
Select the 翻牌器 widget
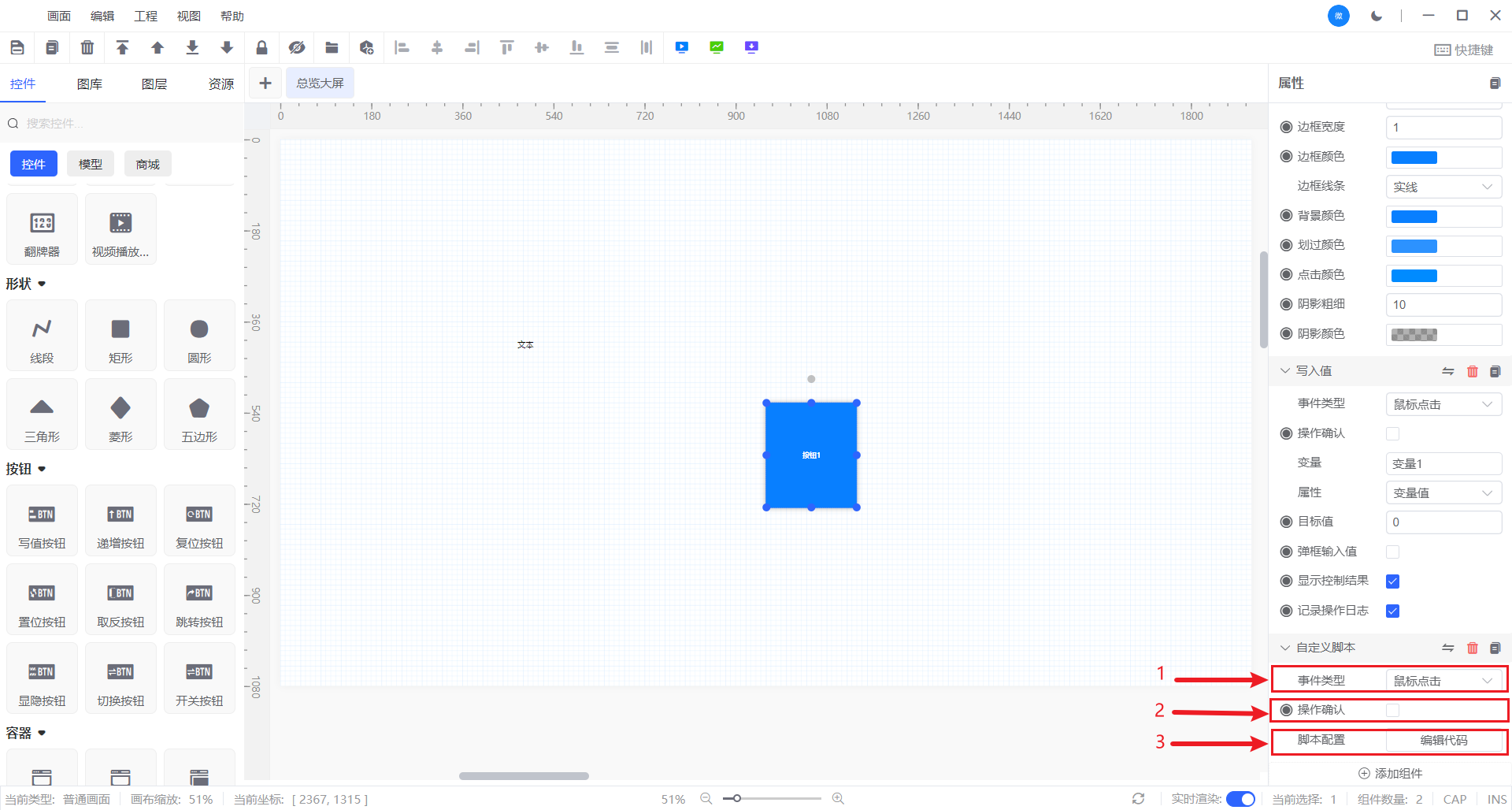coord(42,229)
